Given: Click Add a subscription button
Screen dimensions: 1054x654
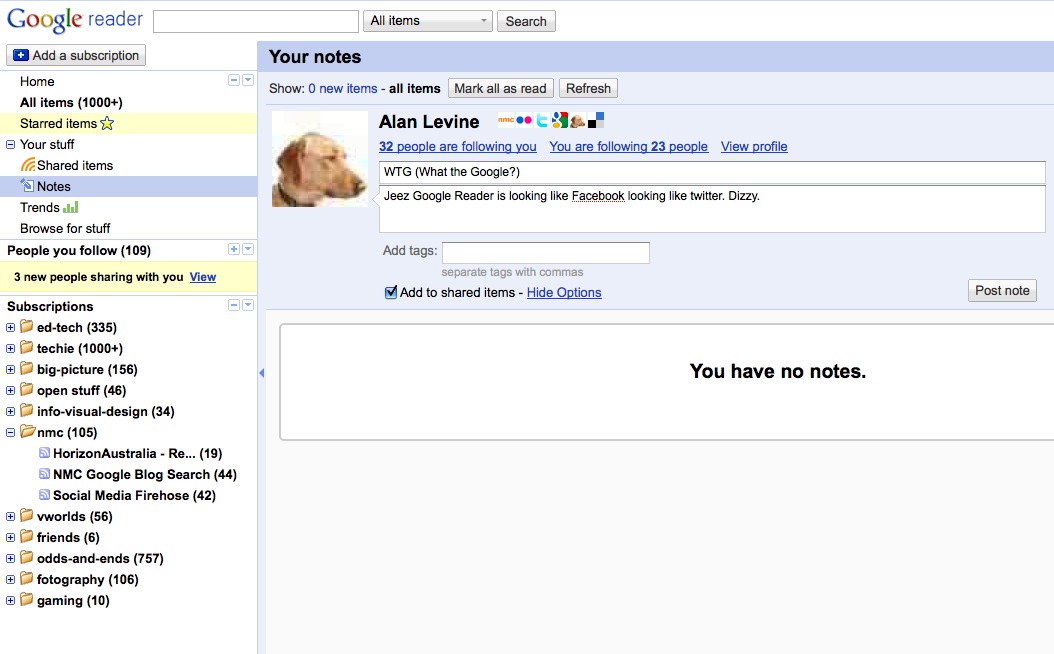Looking at the screenshot, I should [x=76, y=55].
